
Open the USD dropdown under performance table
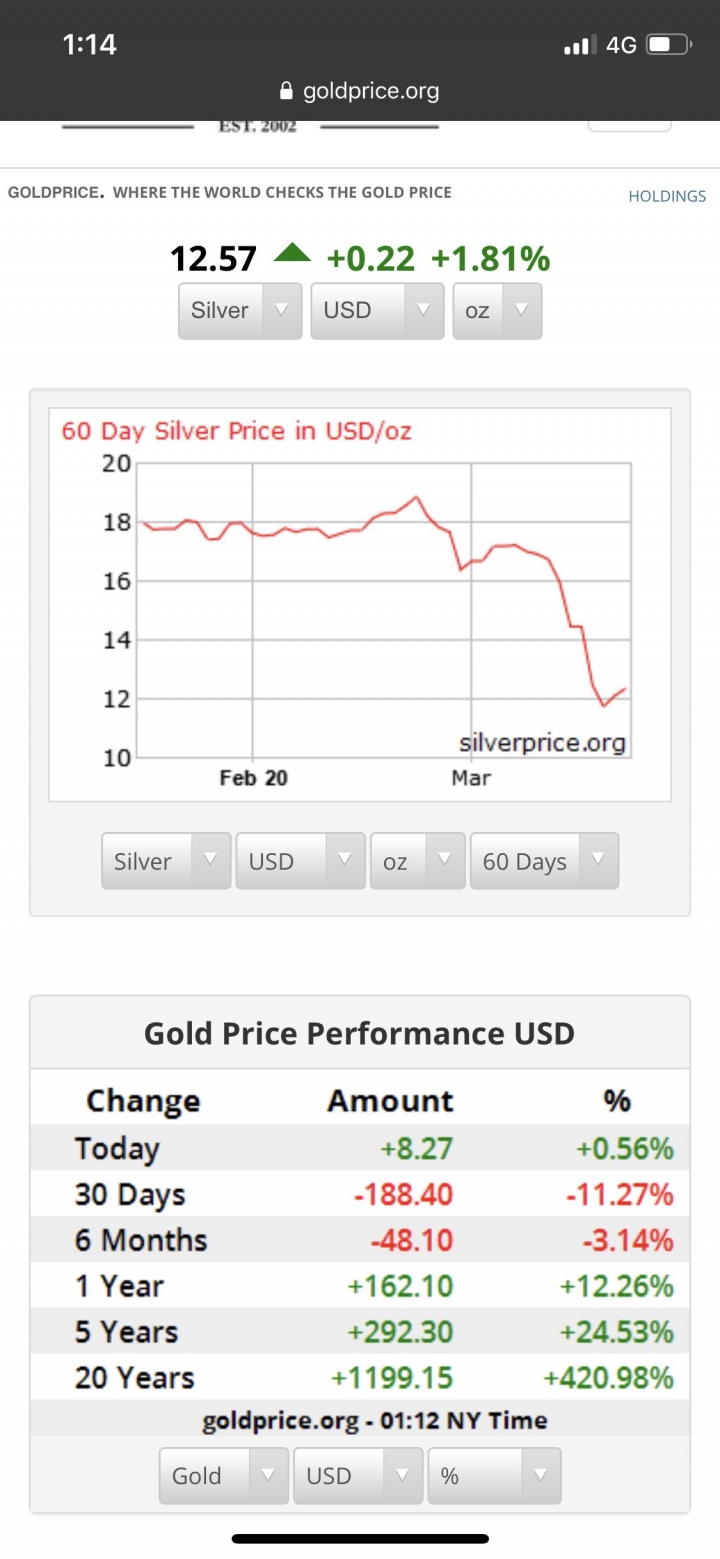point(358,1476)
